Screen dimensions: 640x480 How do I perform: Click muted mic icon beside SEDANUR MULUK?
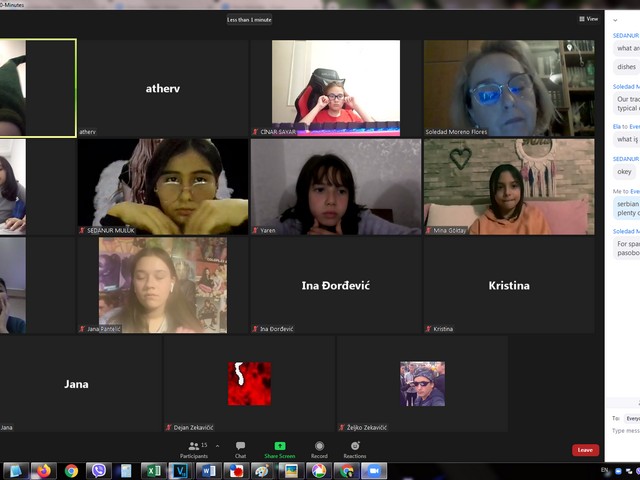point(82,231)
